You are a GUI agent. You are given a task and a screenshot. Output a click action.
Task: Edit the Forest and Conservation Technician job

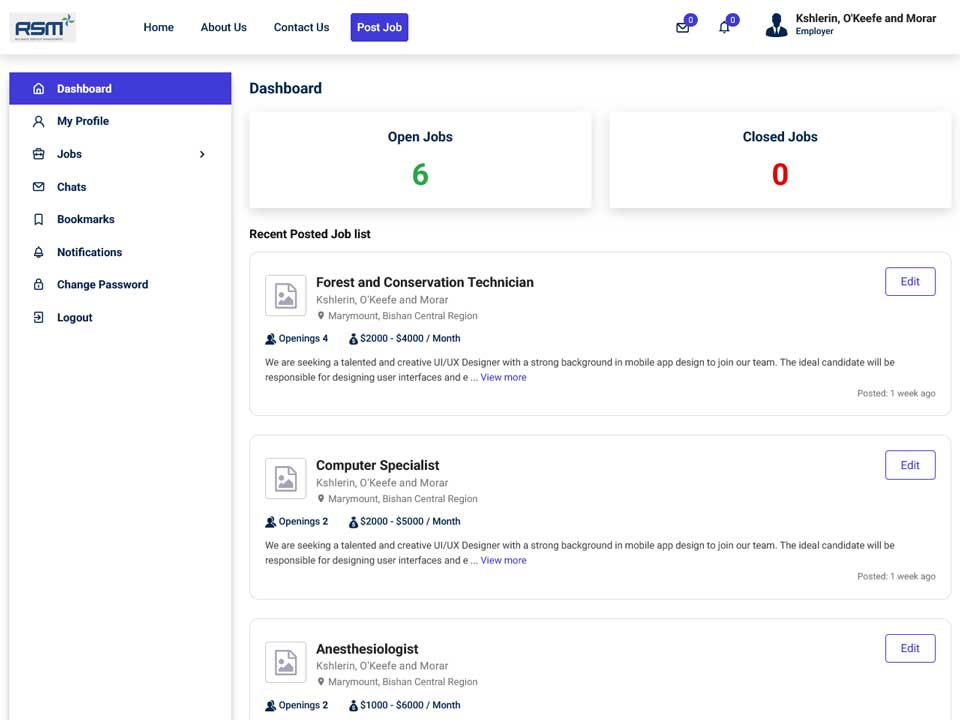tap(910, 282)
